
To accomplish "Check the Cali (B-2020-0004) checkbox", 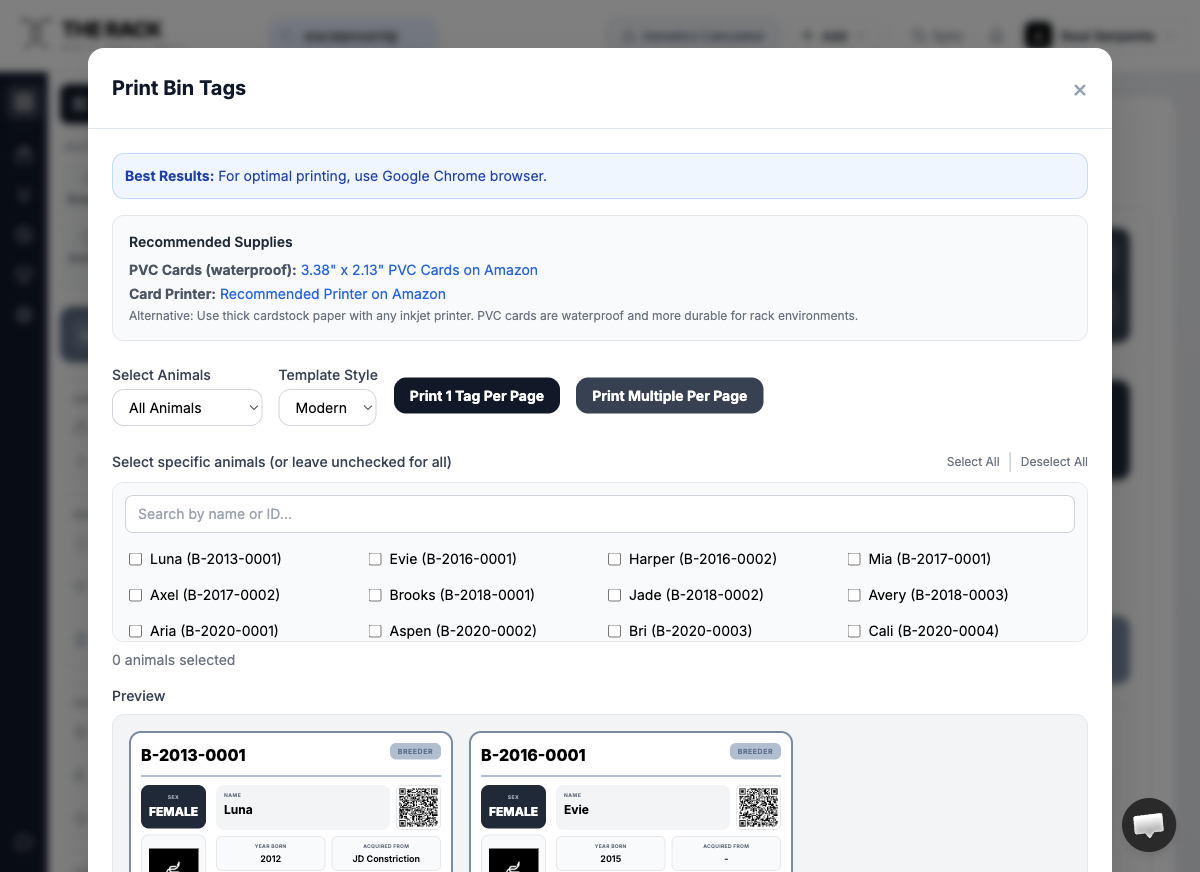I will click(x=855, y=631).
